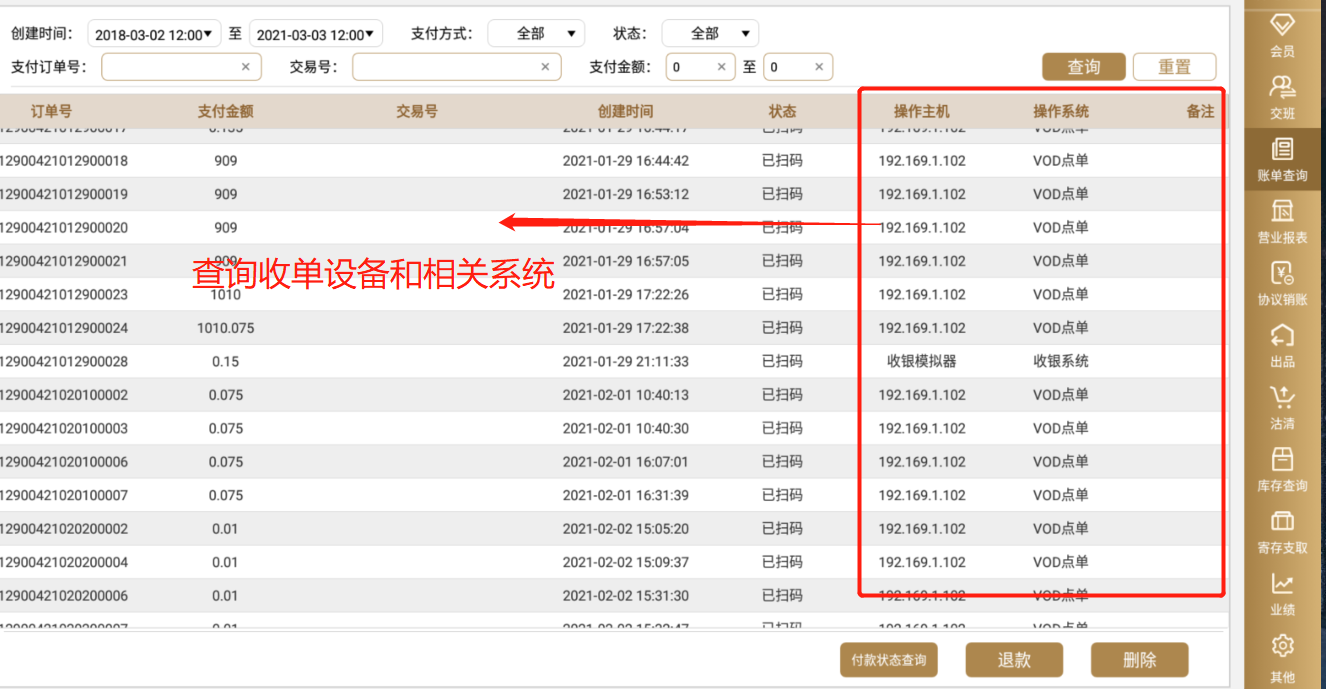This screenshot has height=689, width=1326.
Task: Click timestamp 2021-01-29 16:53:12
Action: 626,194
